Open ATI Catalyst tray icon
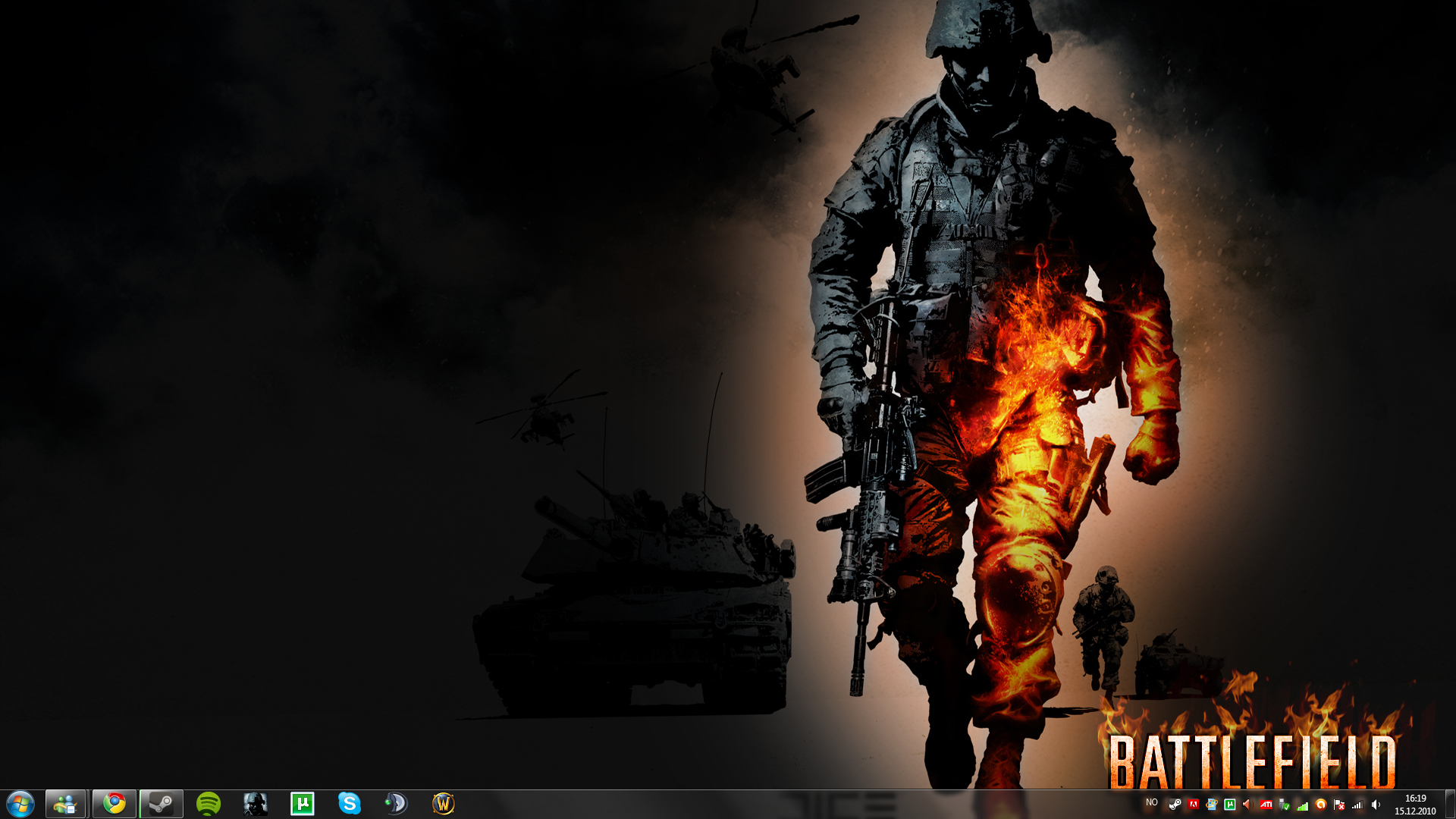This screenshot has width=1456, height=819. 1266,805
